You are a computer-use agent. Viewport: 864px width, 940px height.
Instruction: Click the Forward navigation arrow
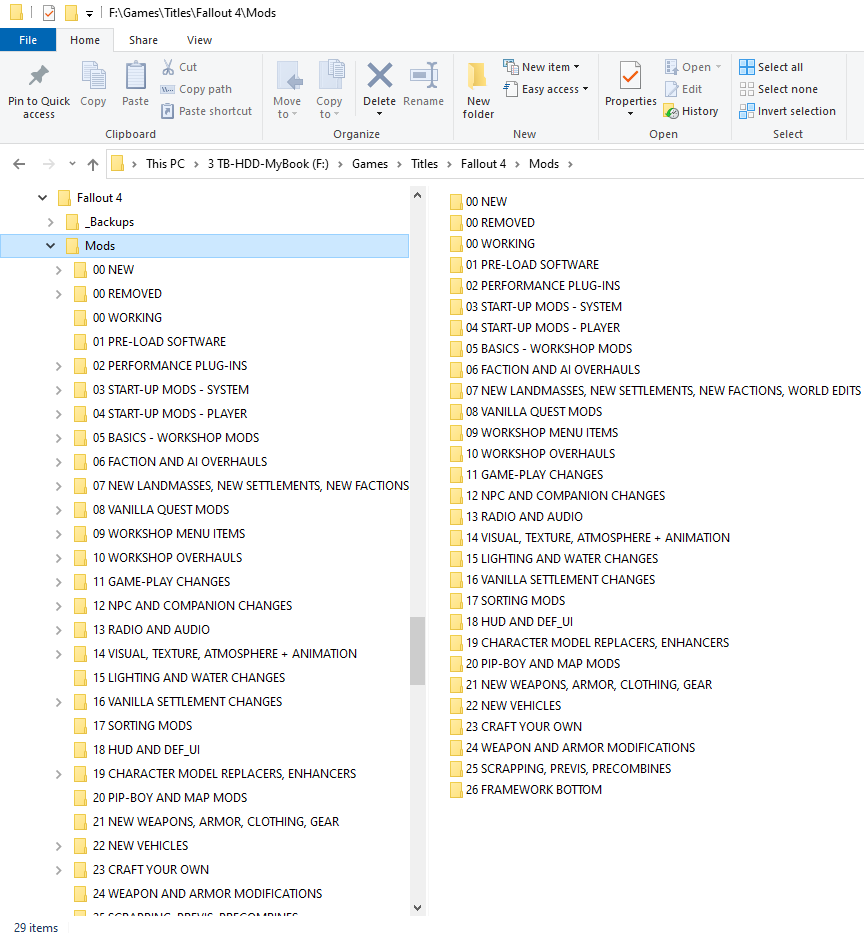pyautogui.click(x=49, y=164)
